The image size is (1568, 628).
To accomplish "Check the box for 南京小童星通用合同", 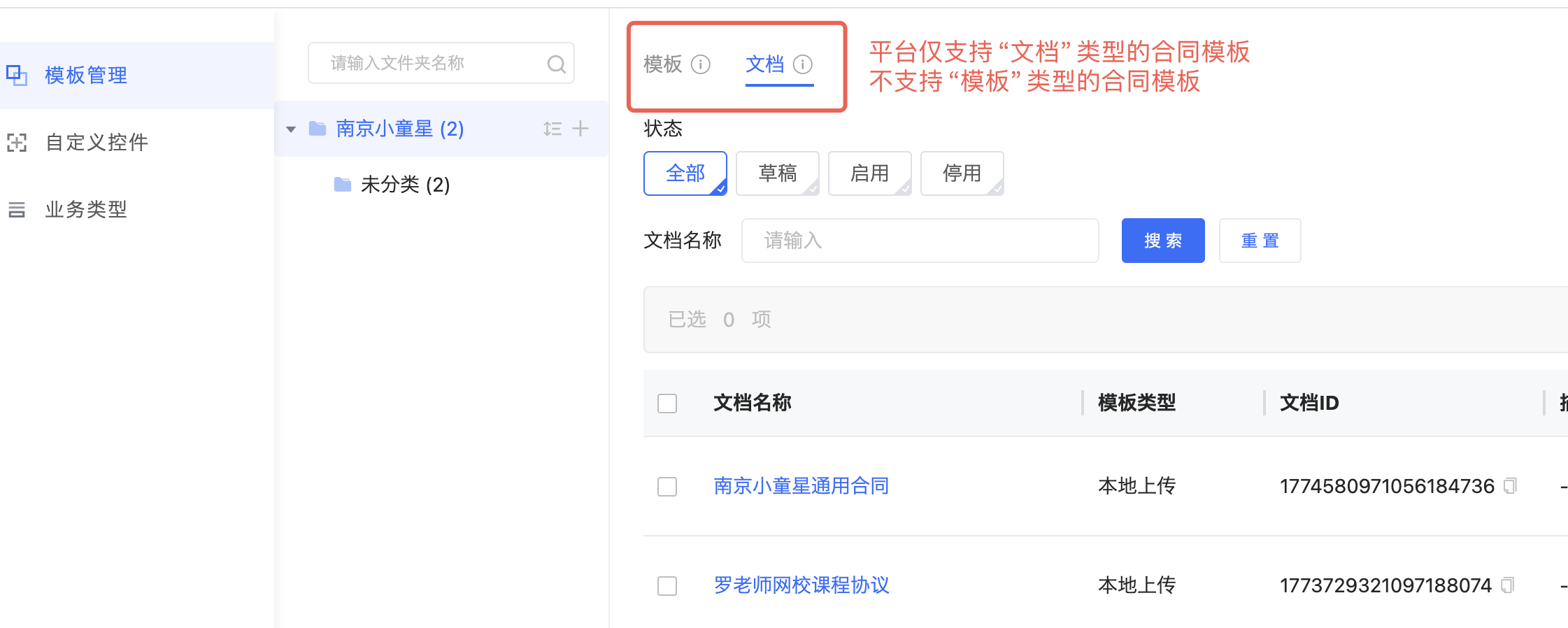I will 667,487.
